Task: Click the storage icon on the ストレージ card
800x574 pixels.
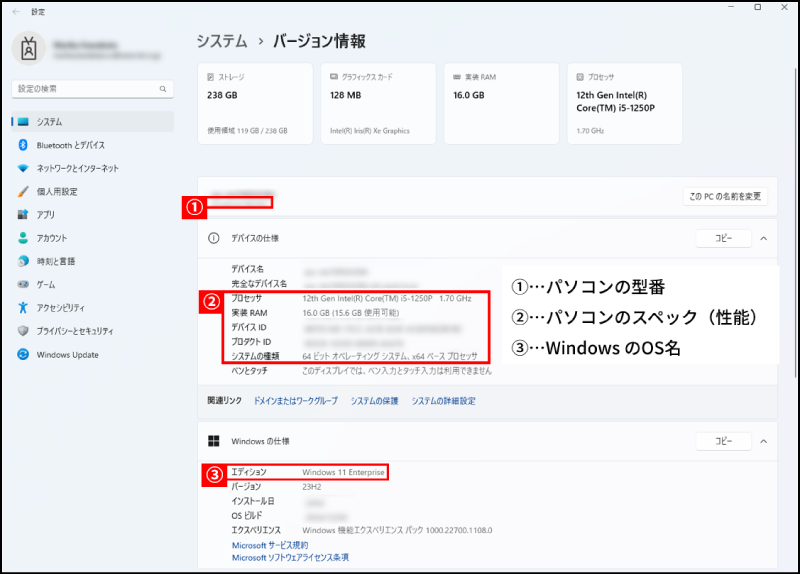Action: click(x=210, y=77)
